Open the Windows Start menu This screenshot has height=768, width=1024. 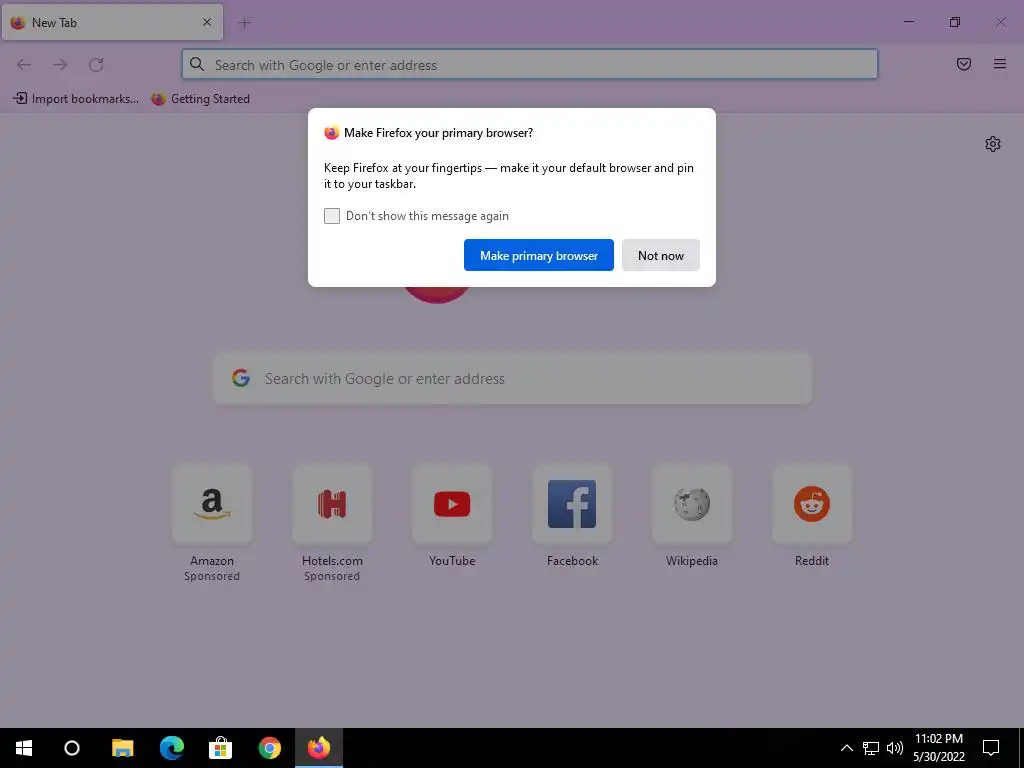24,748
